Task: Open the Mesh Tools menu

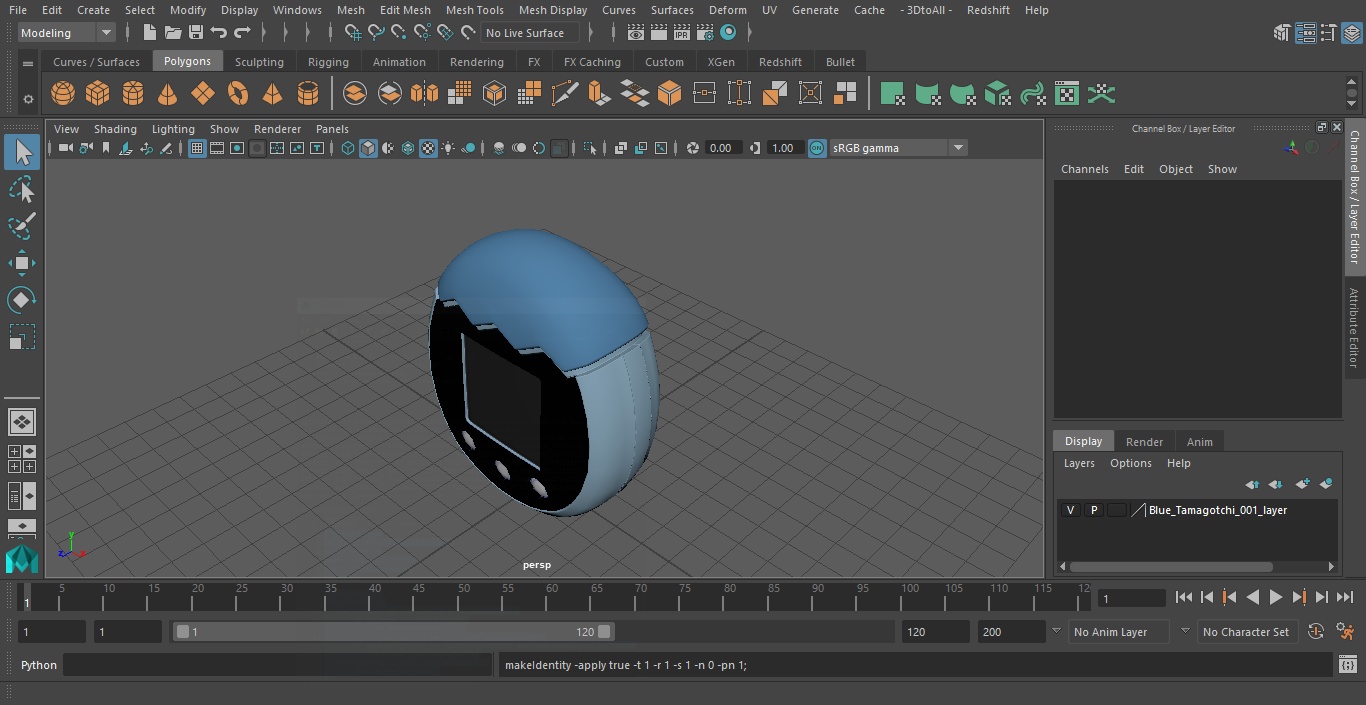Action: click(x=474, y=10)
